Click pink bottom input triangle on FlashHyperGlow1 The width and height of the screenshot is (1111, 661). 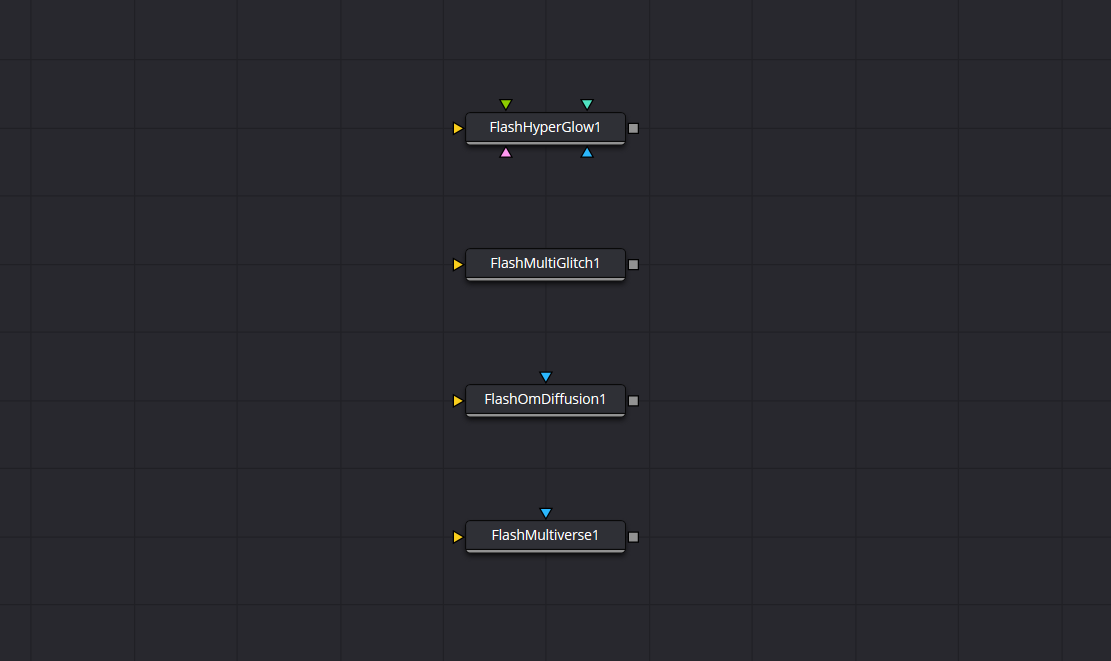[x=505, y=152]
